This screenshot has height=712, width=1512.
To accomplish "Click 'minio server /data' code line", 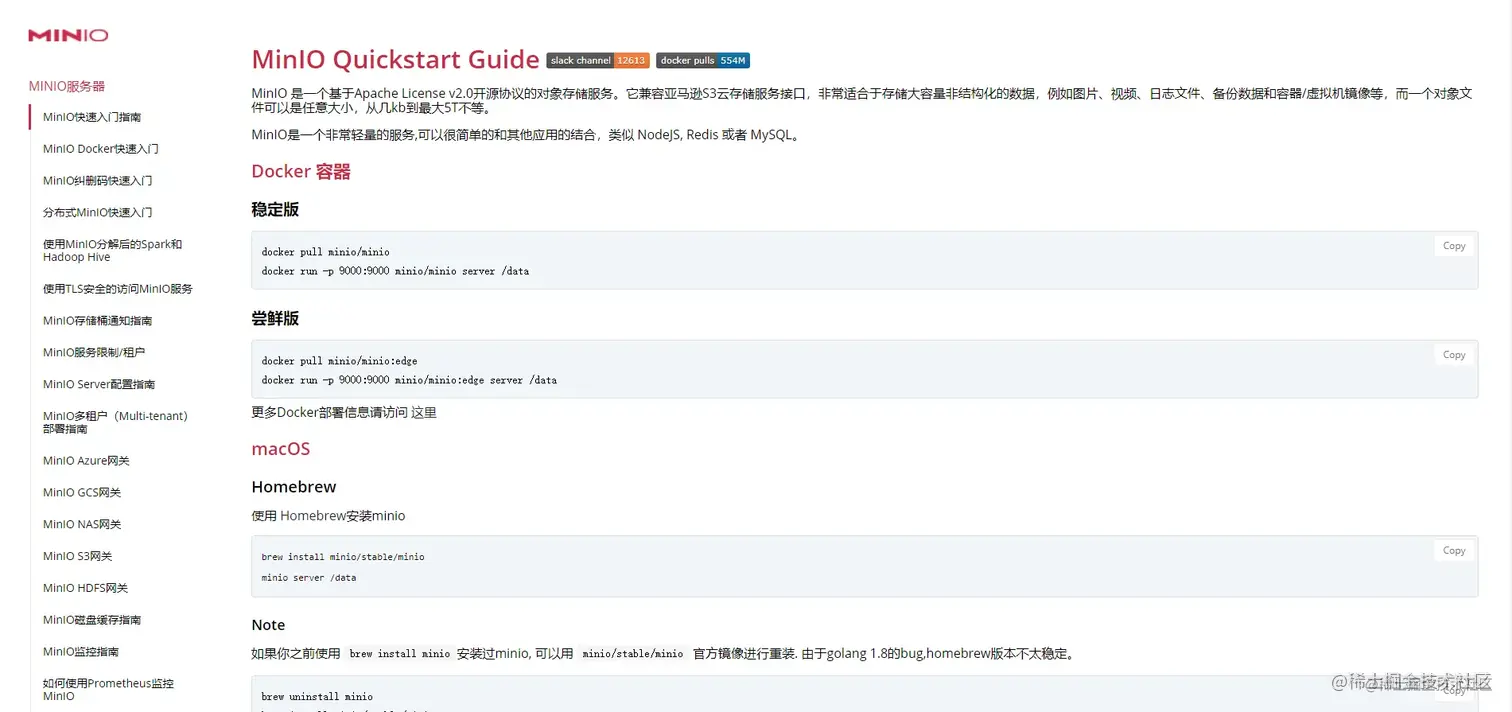I will click(309, 578).
